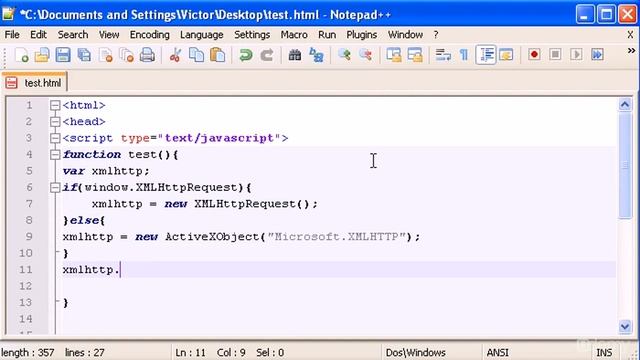This screenshot has width=640, height=360.
Task: Click the Close All toolbar icon
Action: [127, 55]
